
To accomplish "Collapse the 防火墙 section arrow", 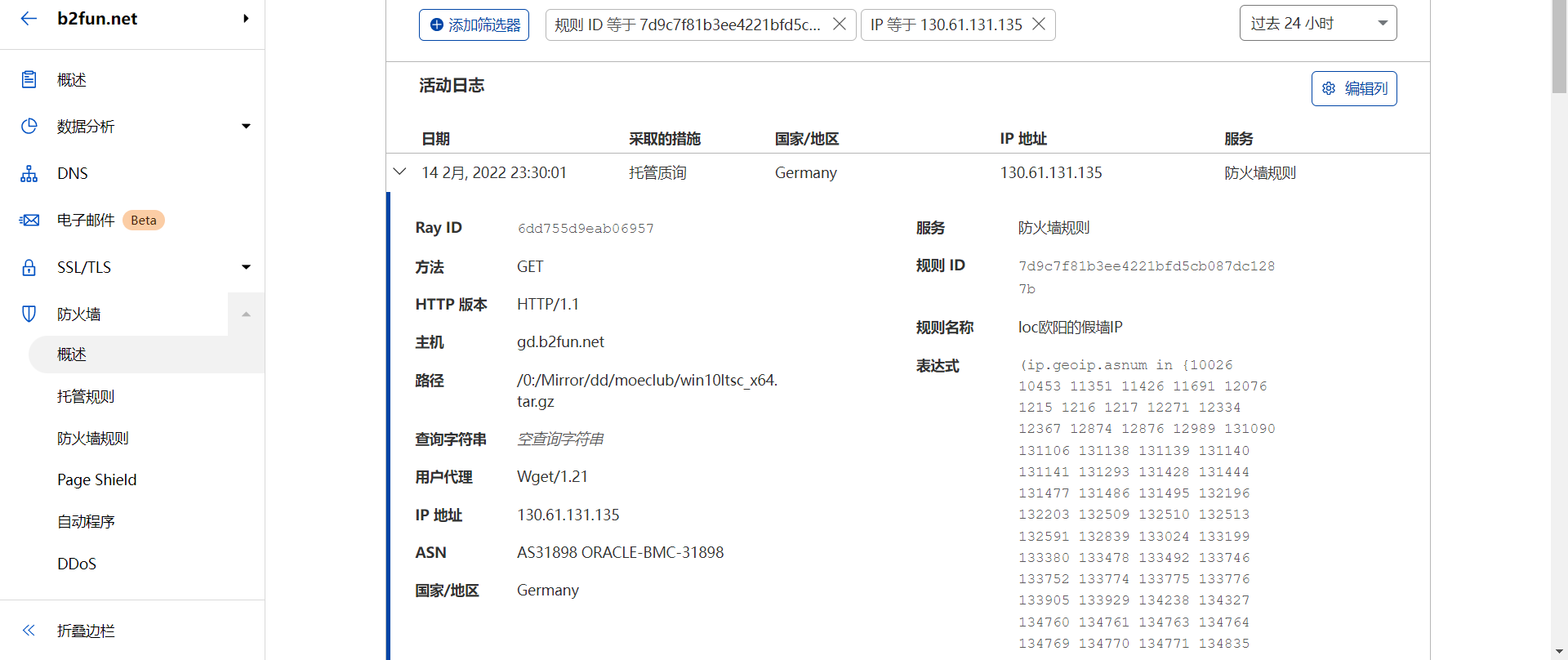I will tap(246, 314).
